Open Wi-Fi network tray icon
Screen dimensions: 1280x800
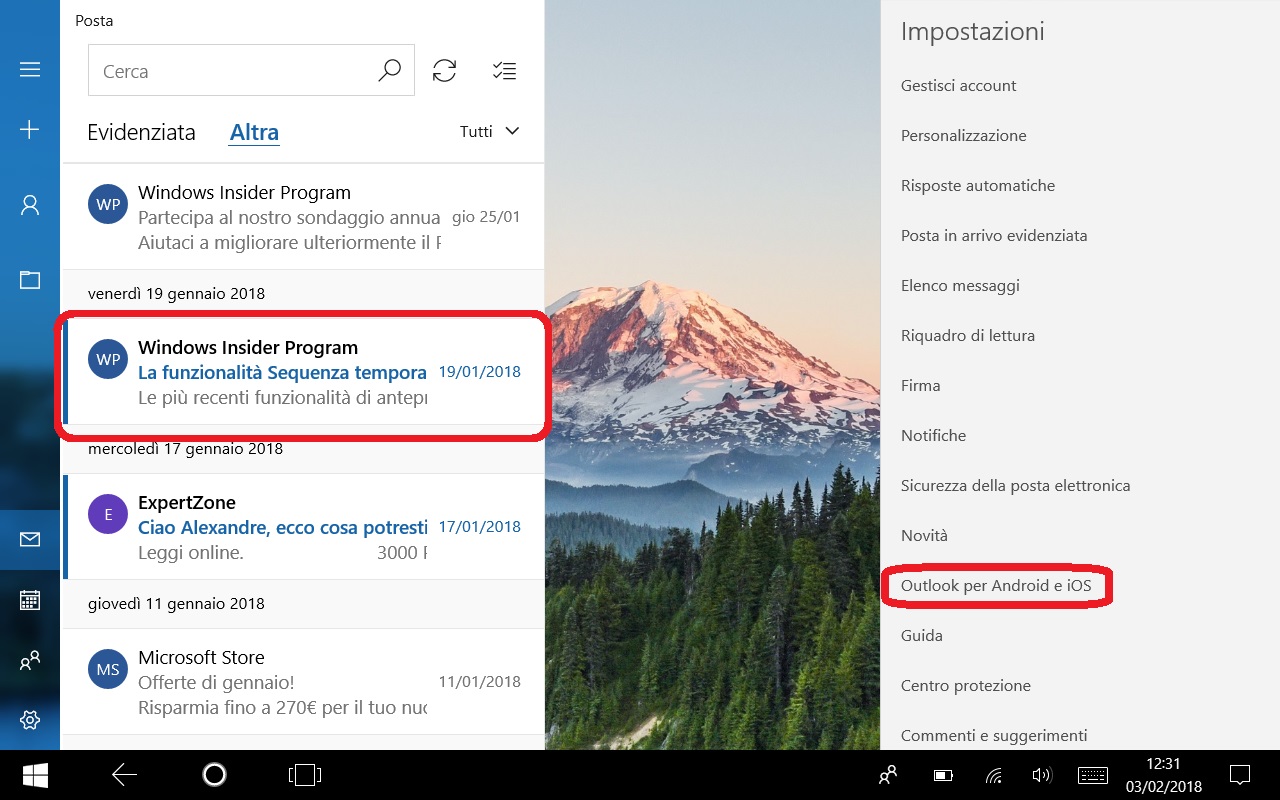(x=994, y=775)
